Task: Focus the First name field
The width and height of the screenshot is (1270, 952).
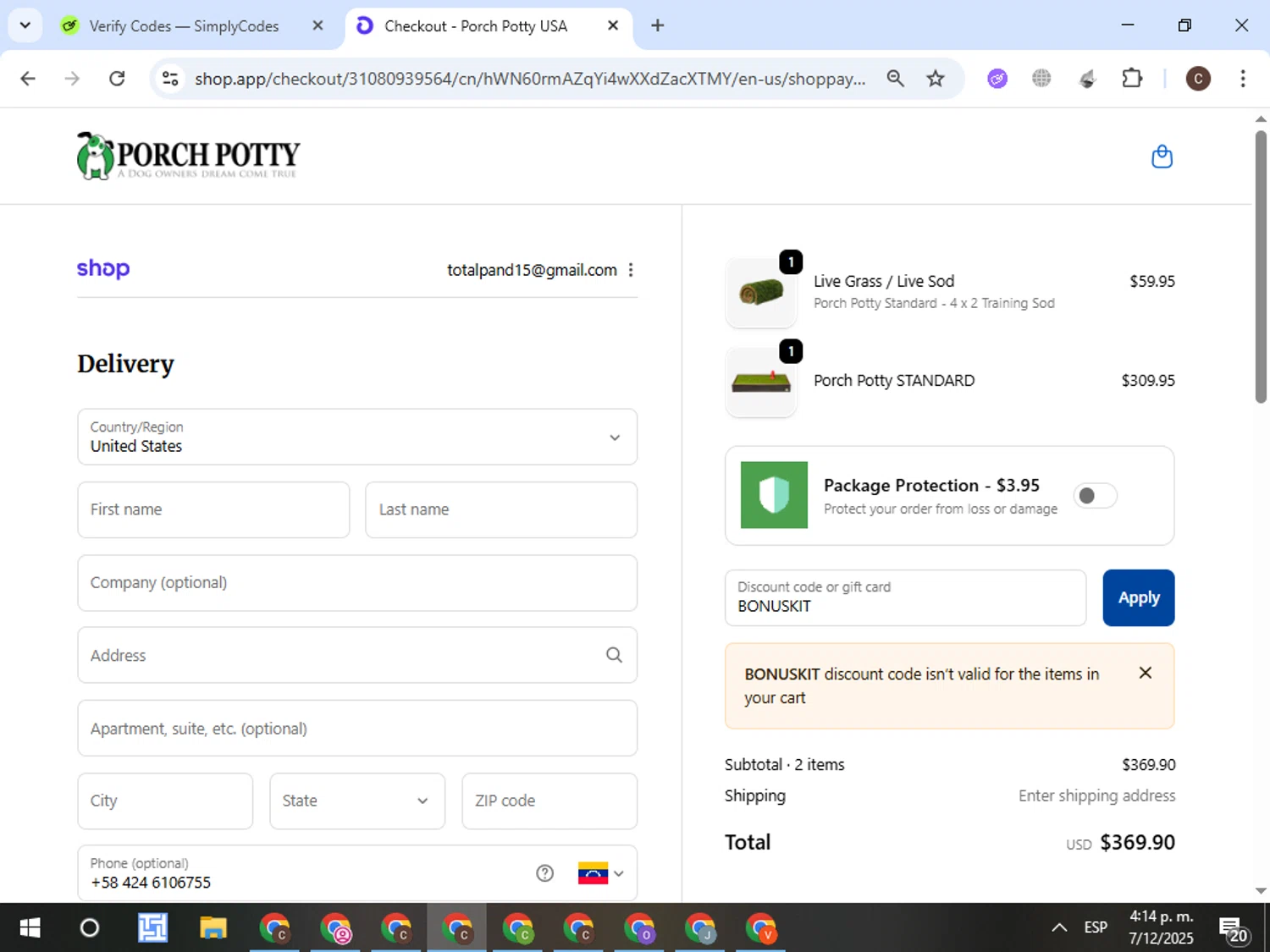Action: [213, 509]
